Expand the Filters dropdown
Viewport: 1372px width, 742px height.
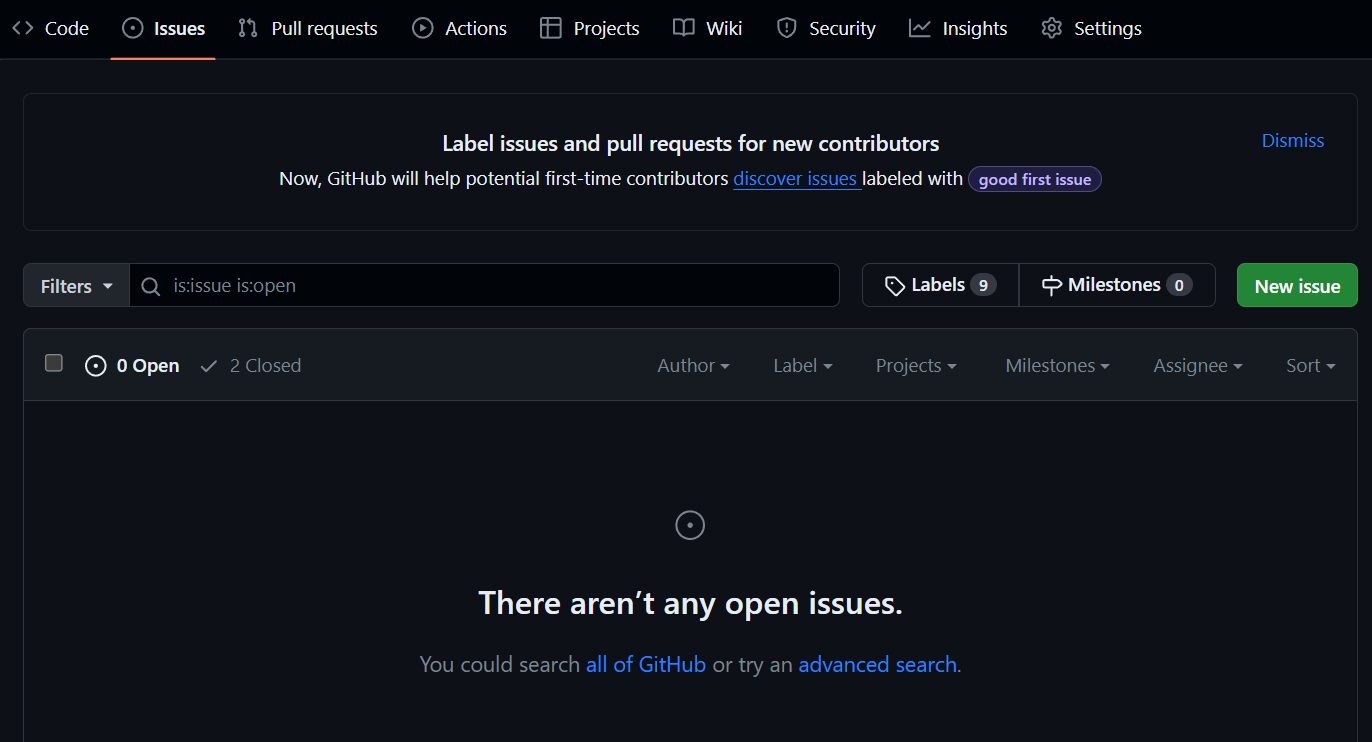coord(77,286)
